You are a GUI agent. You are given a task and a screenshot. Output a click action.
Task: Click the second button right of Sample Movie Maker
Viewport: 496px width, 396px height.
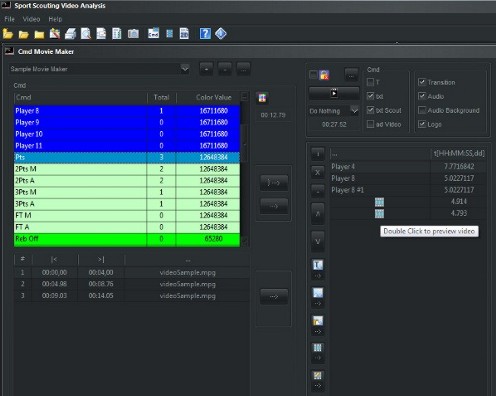pos(225,69)
